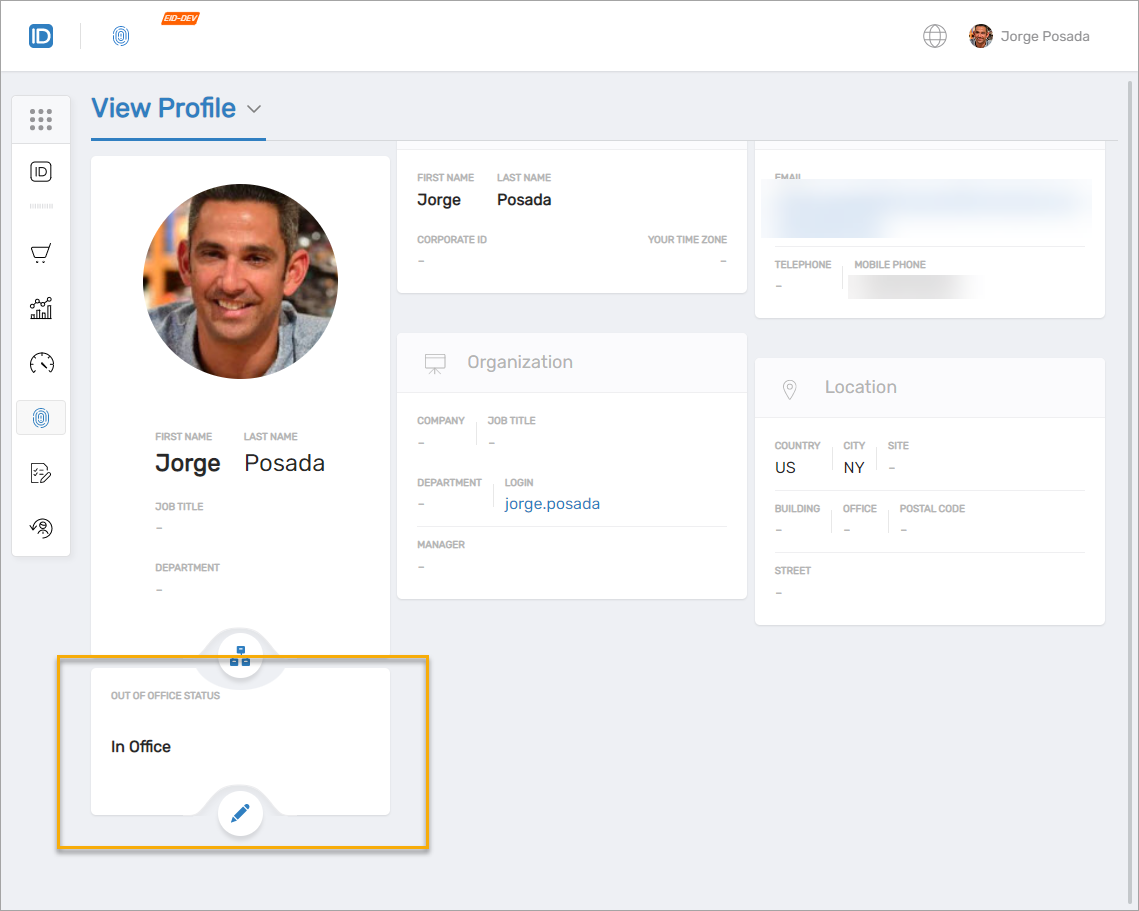
Task: Click the Location section header
Action: tap(860, 387)
